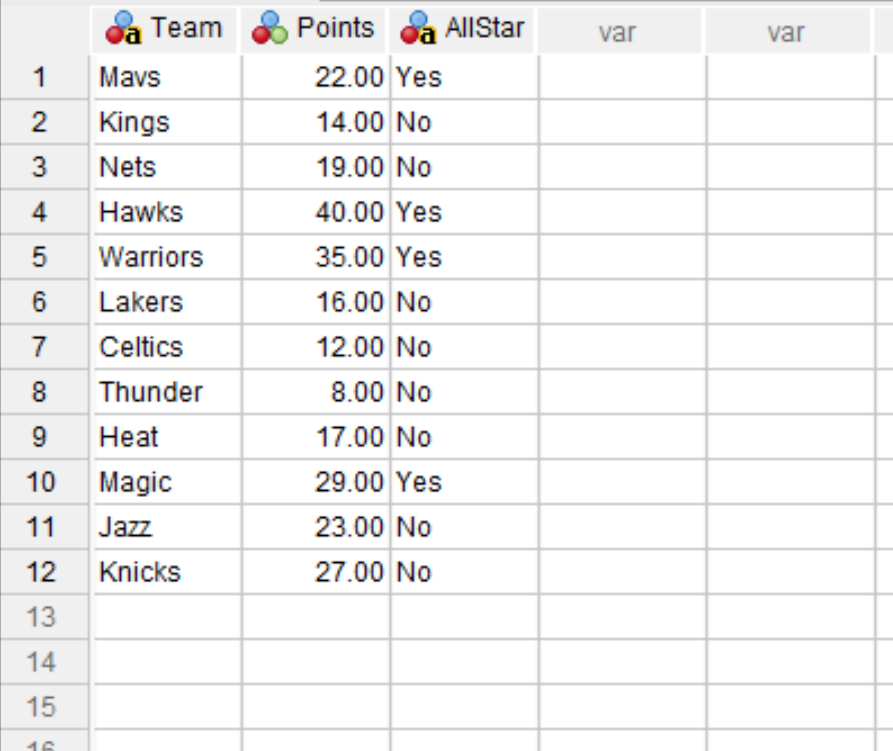Click the Mavs team cell
The width and height of the screenshot is (893, 751).
click(x=167, y=77)
